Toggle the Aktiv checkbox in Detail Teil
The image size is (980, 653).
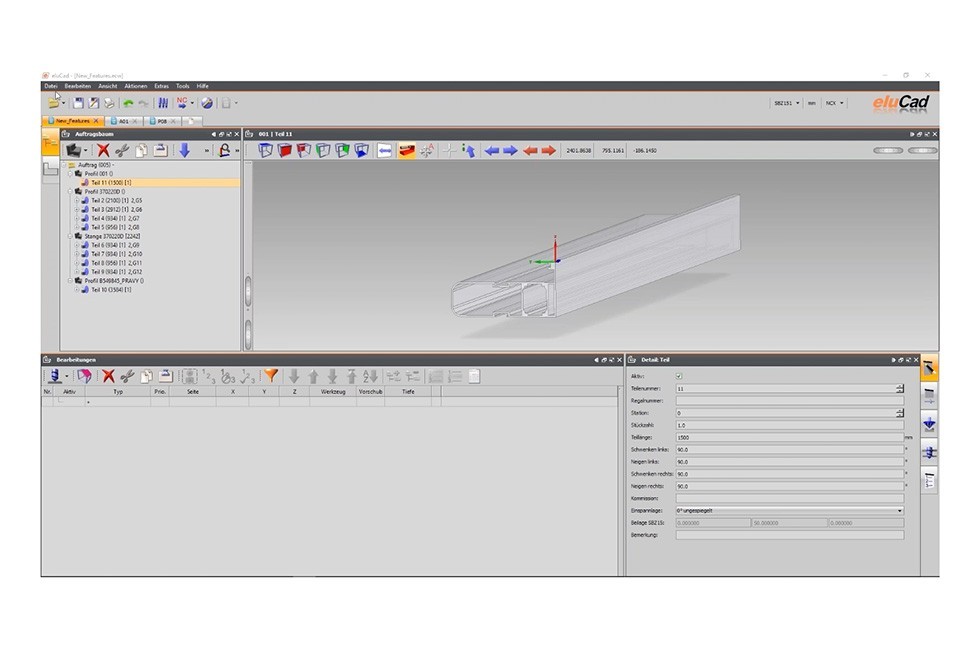click(679, 376)
